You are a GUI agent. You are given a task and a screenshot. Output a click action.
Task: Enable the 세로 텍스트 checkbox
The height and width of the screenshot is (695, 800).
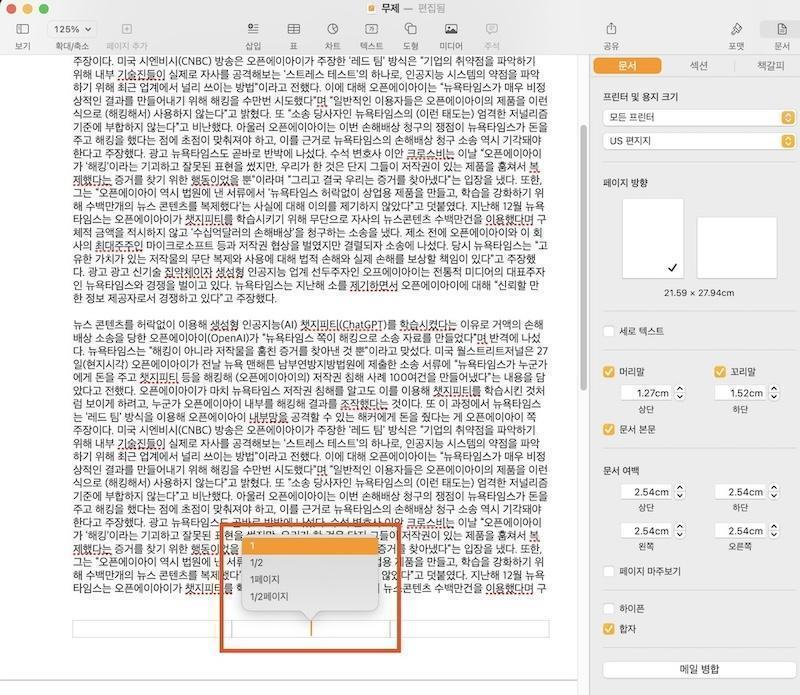pyautogui.click(x=608, y=331)
